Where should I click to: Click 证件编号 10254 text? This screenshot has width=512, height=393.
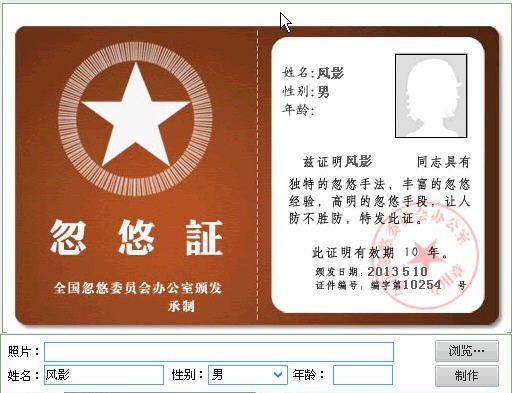(x=390, y=285)
